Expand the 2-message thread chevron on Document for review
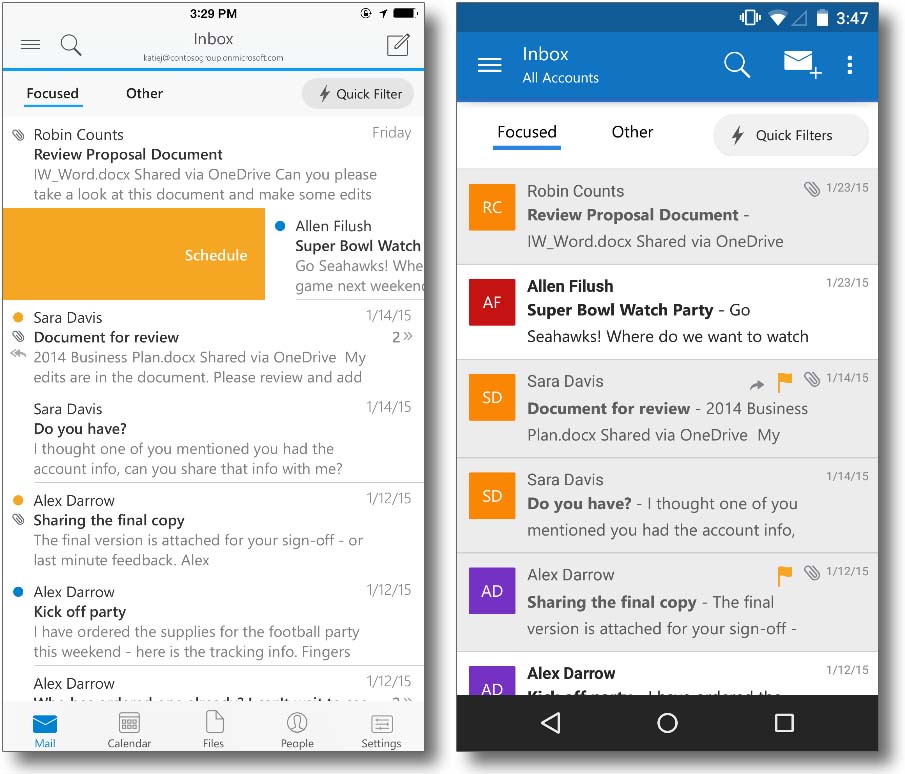The width and height of the screenshot is (905, 774). point(402,336)
